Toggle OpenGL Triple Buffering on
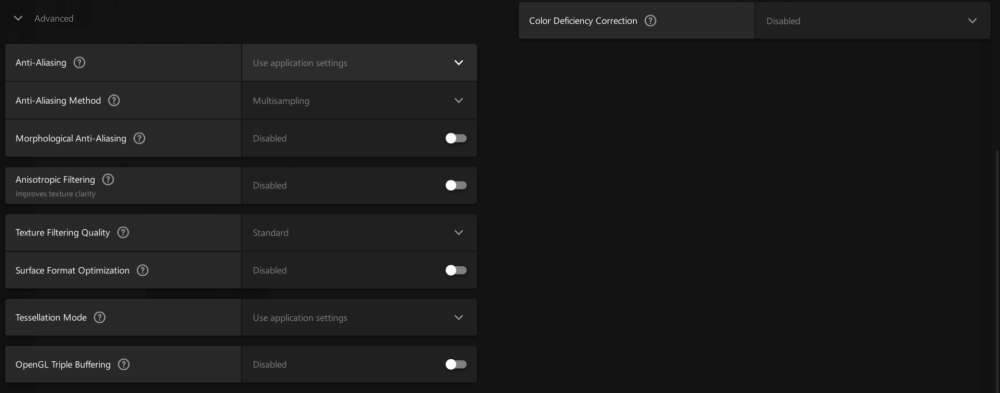The width and height of the screenshot is (1000, 393). [456, 364]
